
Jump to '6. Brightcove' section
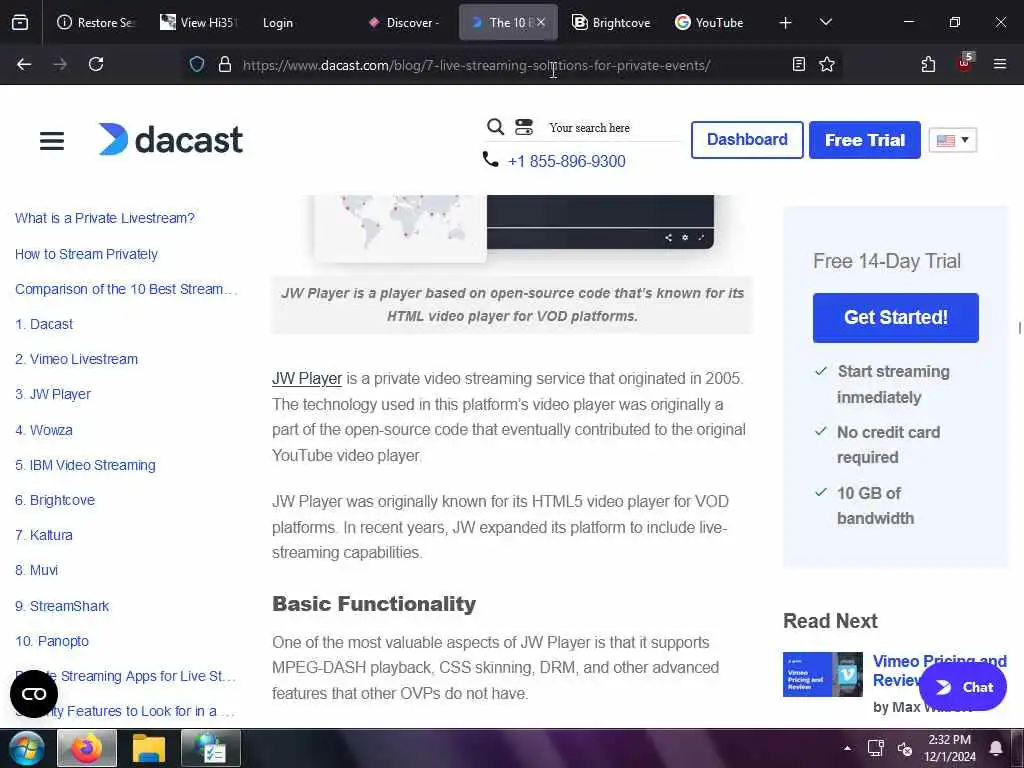(x=55, y=500)
